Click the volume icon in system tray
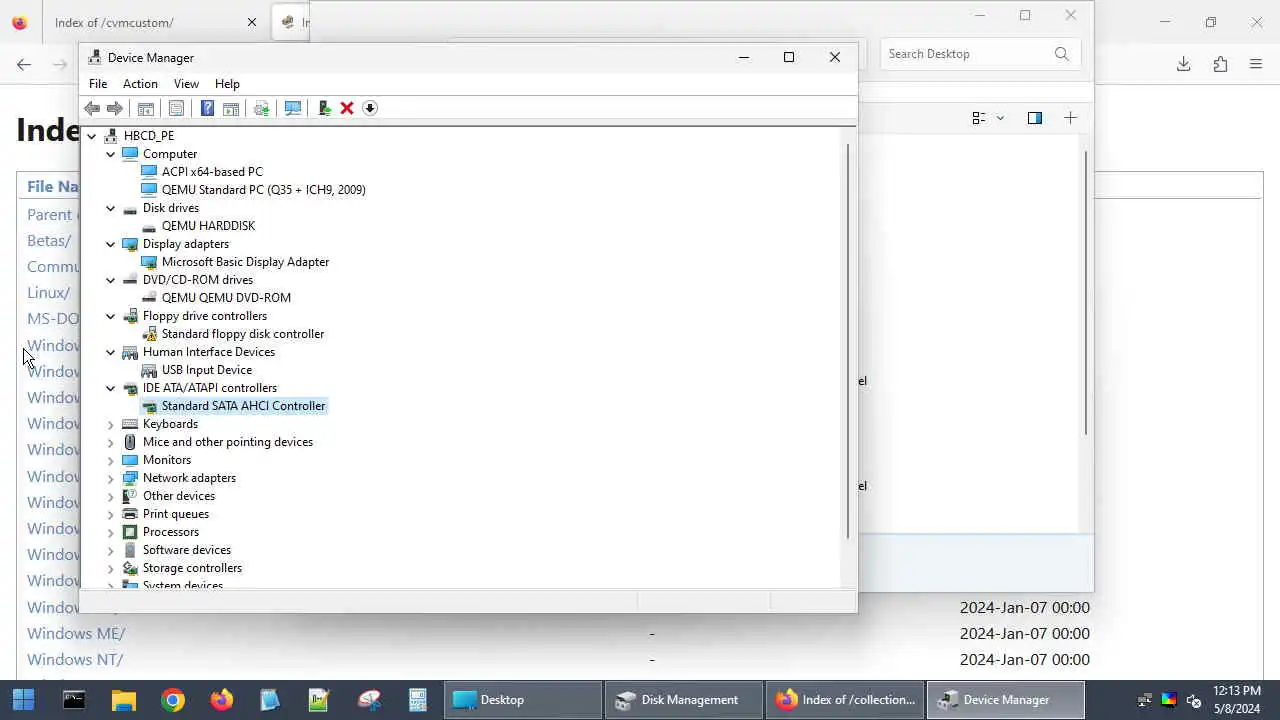This screenshot has height=720, width=1280. click(1193, 700)
